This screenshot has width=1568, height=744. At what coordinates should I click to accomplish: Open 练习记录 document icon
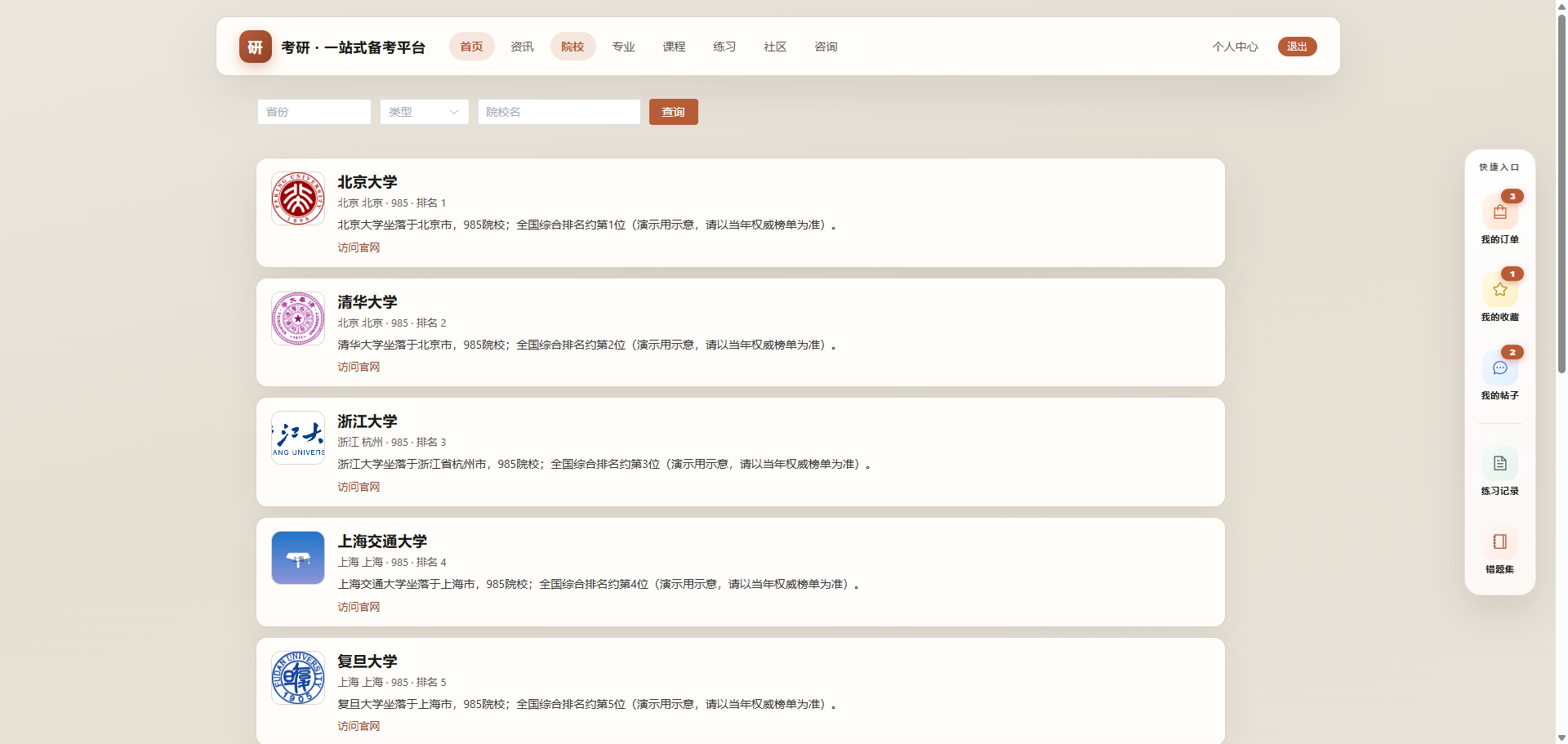[1500, 464]
